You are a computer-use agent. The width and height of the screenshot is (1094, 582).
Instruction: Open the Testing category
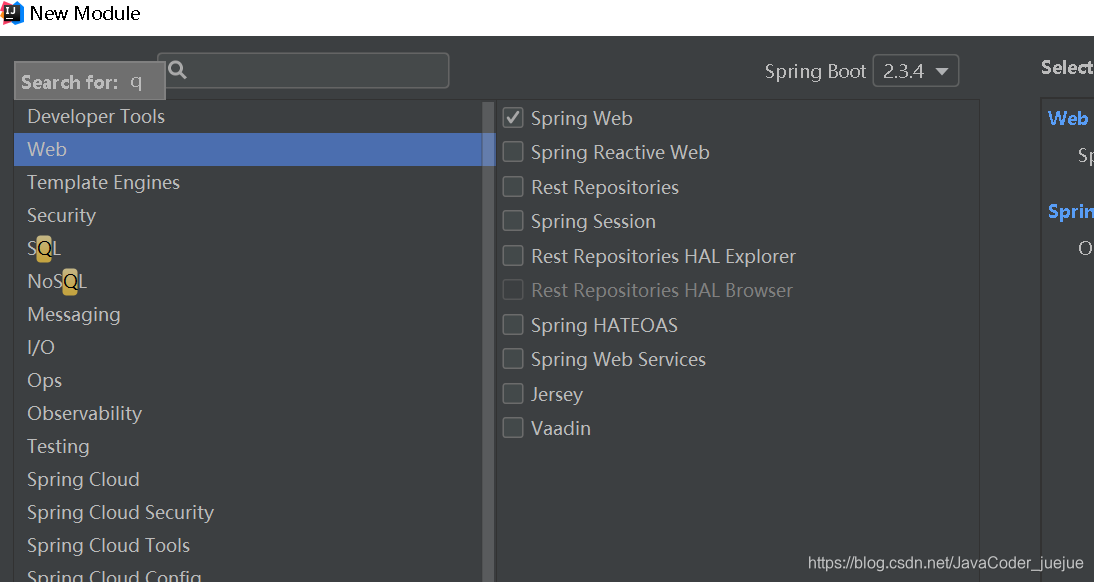[x=248, y=447]
